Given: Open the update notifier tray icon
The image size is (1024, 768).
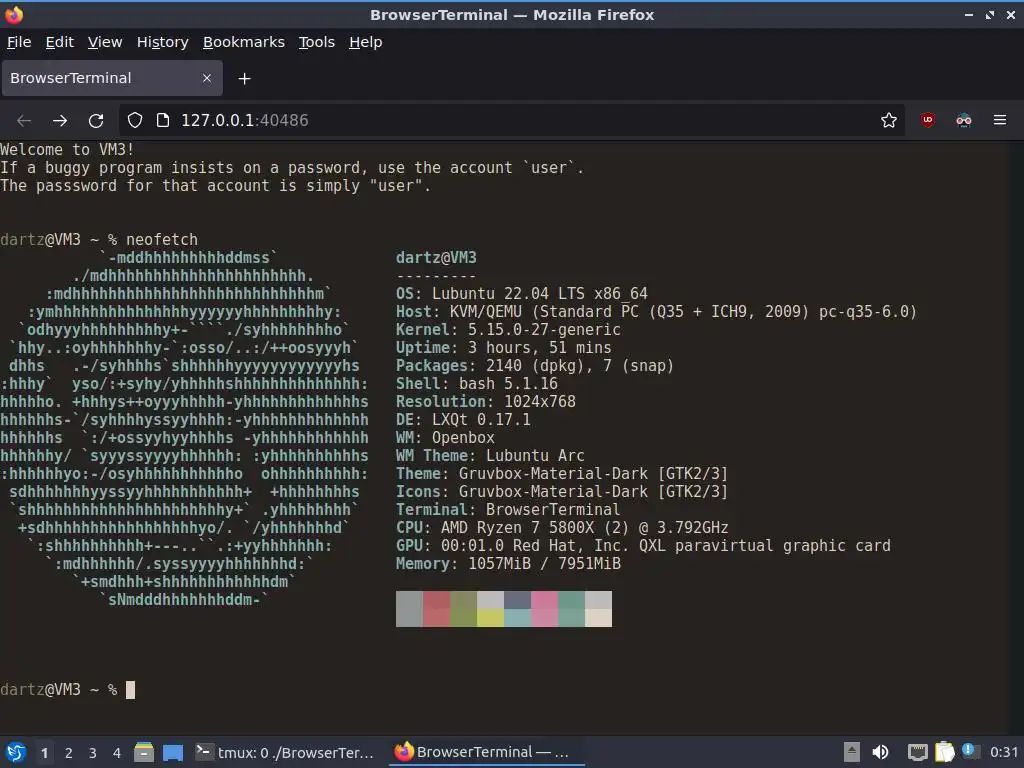Looking at the screenshot, I should coord(970,751).
